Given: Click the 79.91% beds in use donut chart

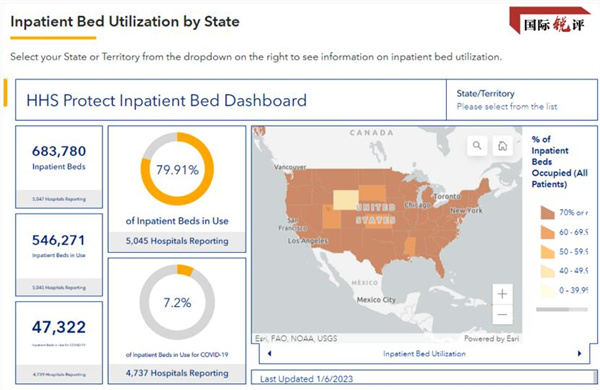Looking at the screenshot, I should tap(177, 169).
